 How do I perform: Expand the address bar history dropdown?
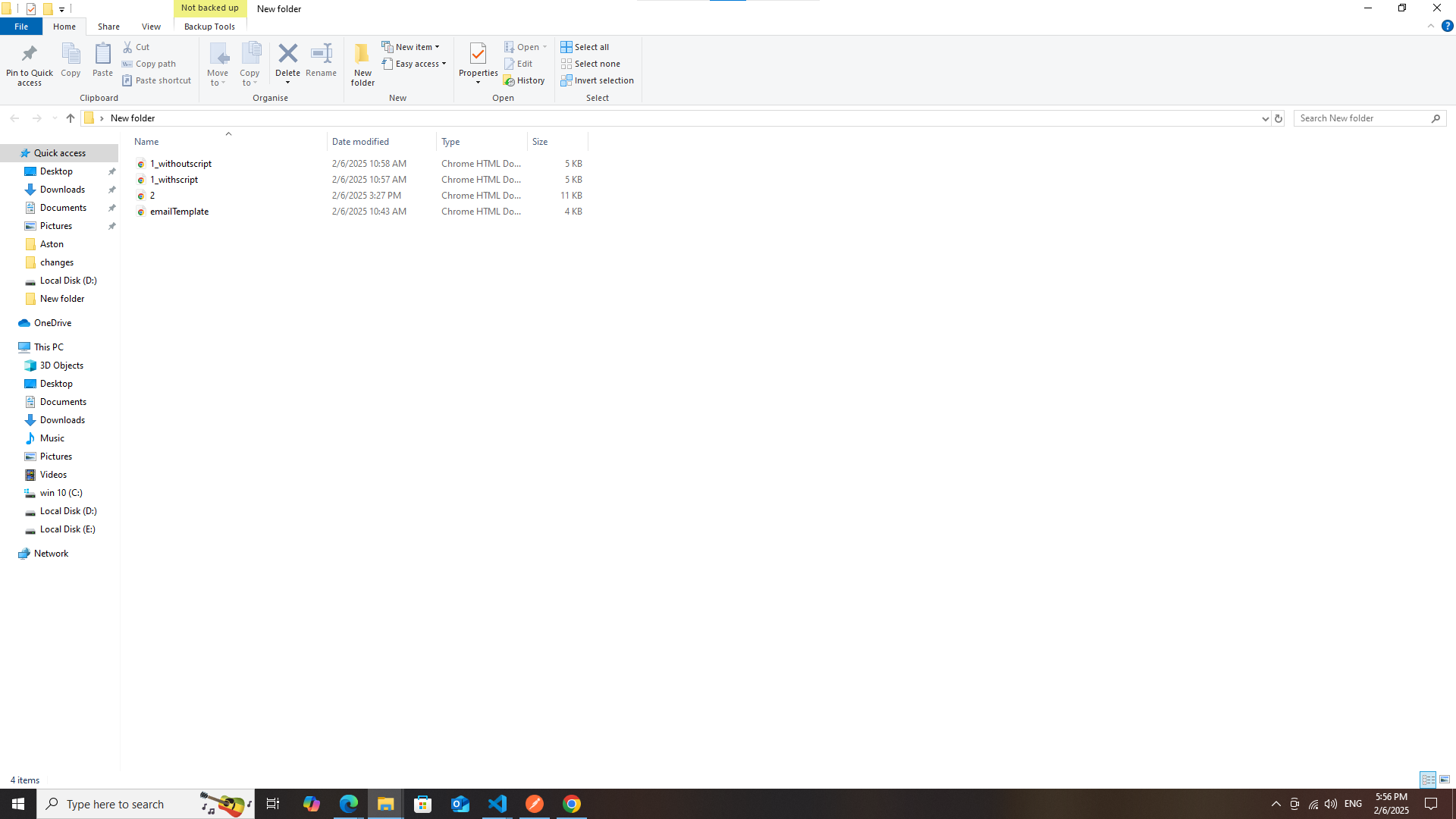click(1265, 118)
